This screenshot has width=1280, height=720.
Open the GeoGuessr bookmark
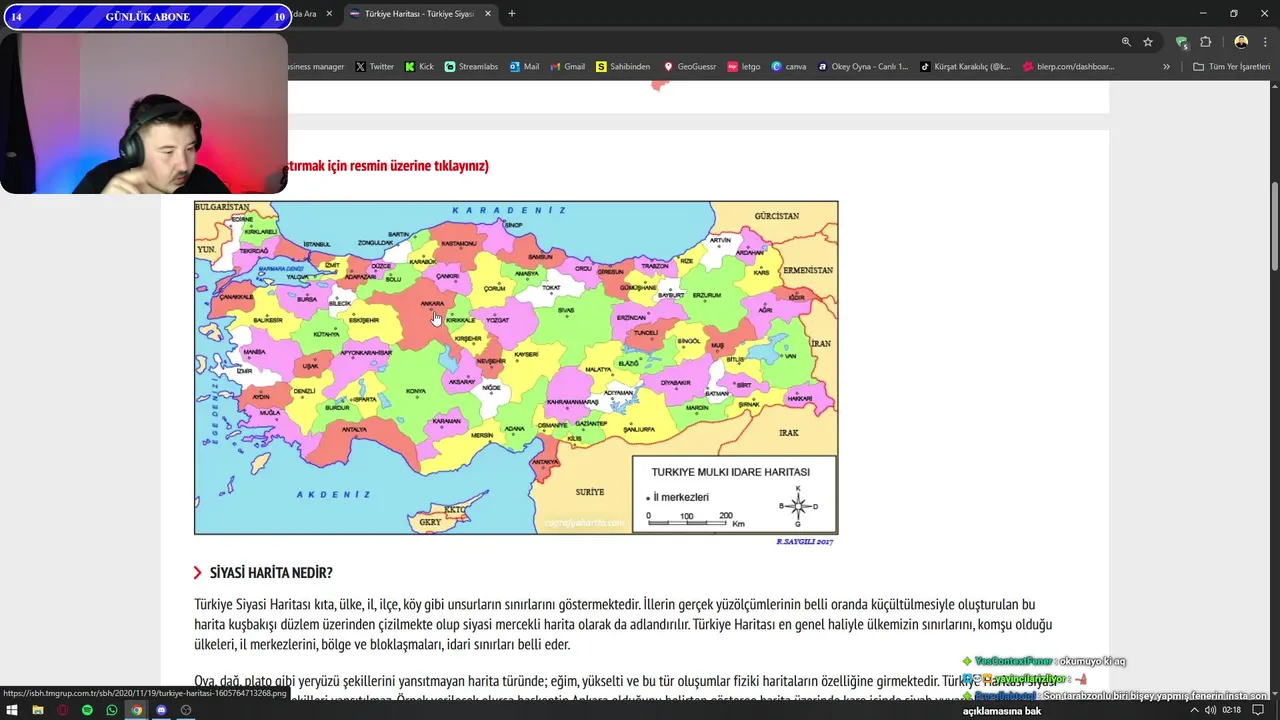click(690, 67)
